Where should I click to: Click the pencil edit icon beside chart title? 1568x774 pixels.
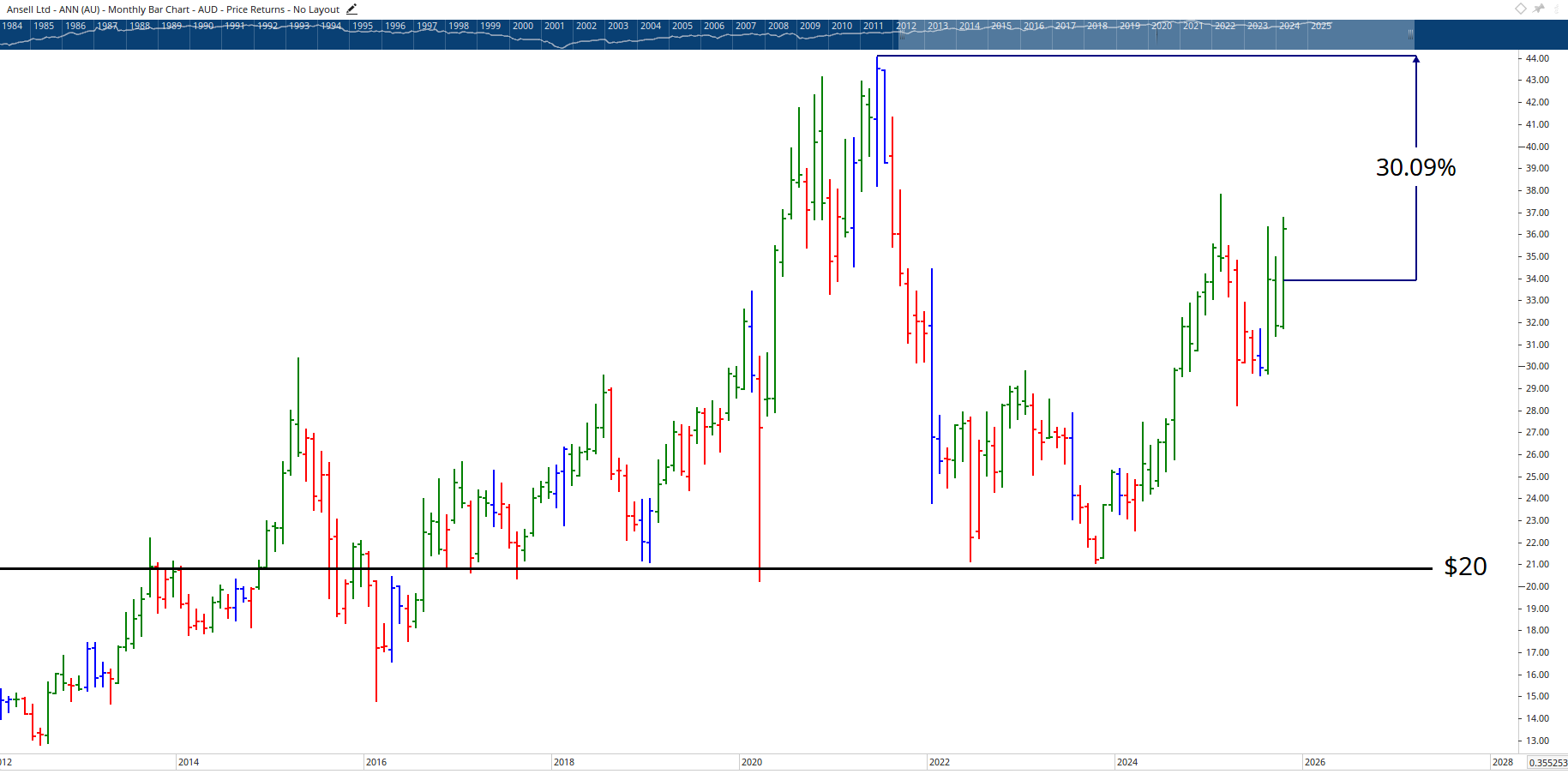351,9
